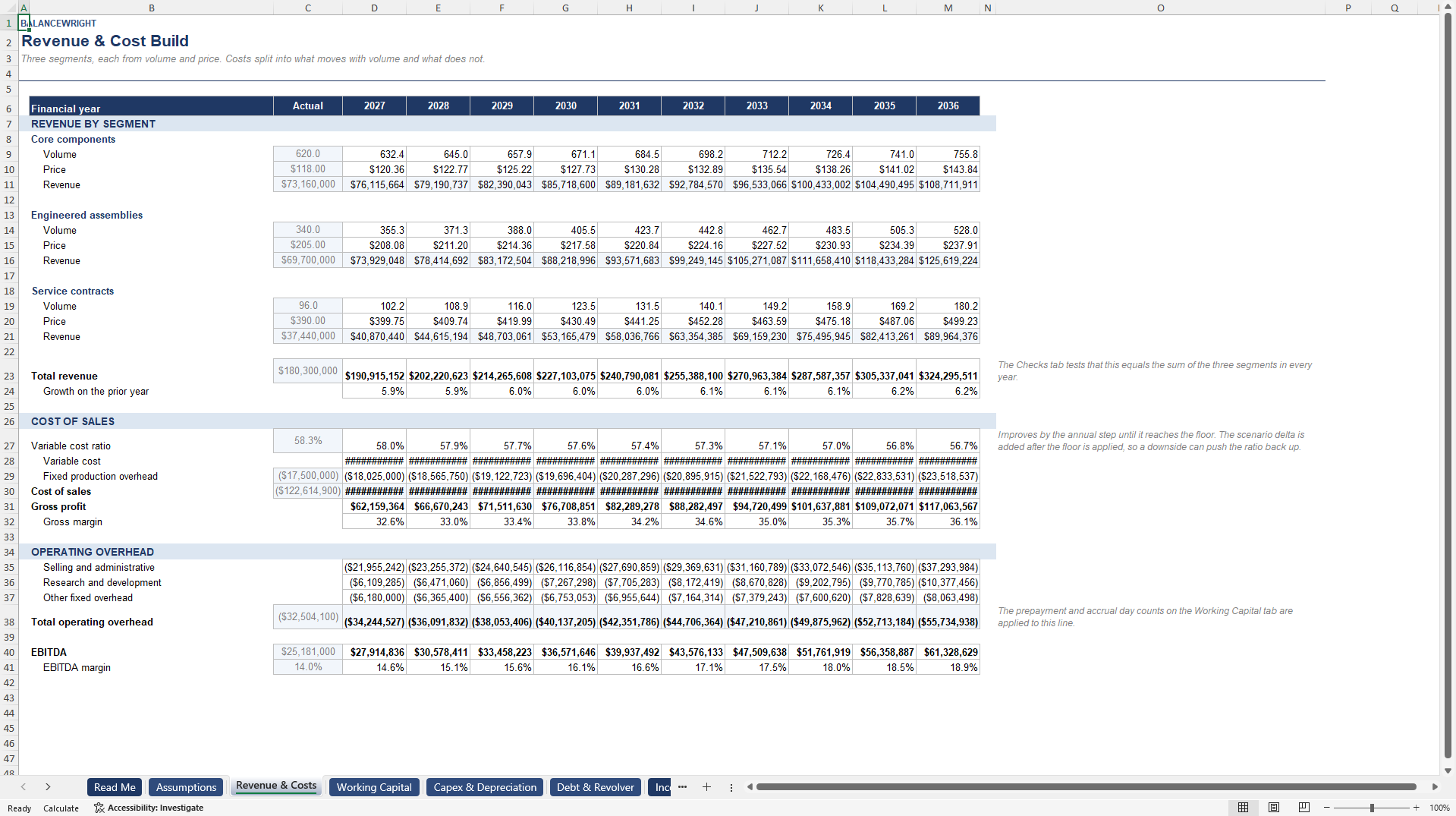
Task: Click horizontal scrollbar left arrow
Action: (x=750, y=787)
